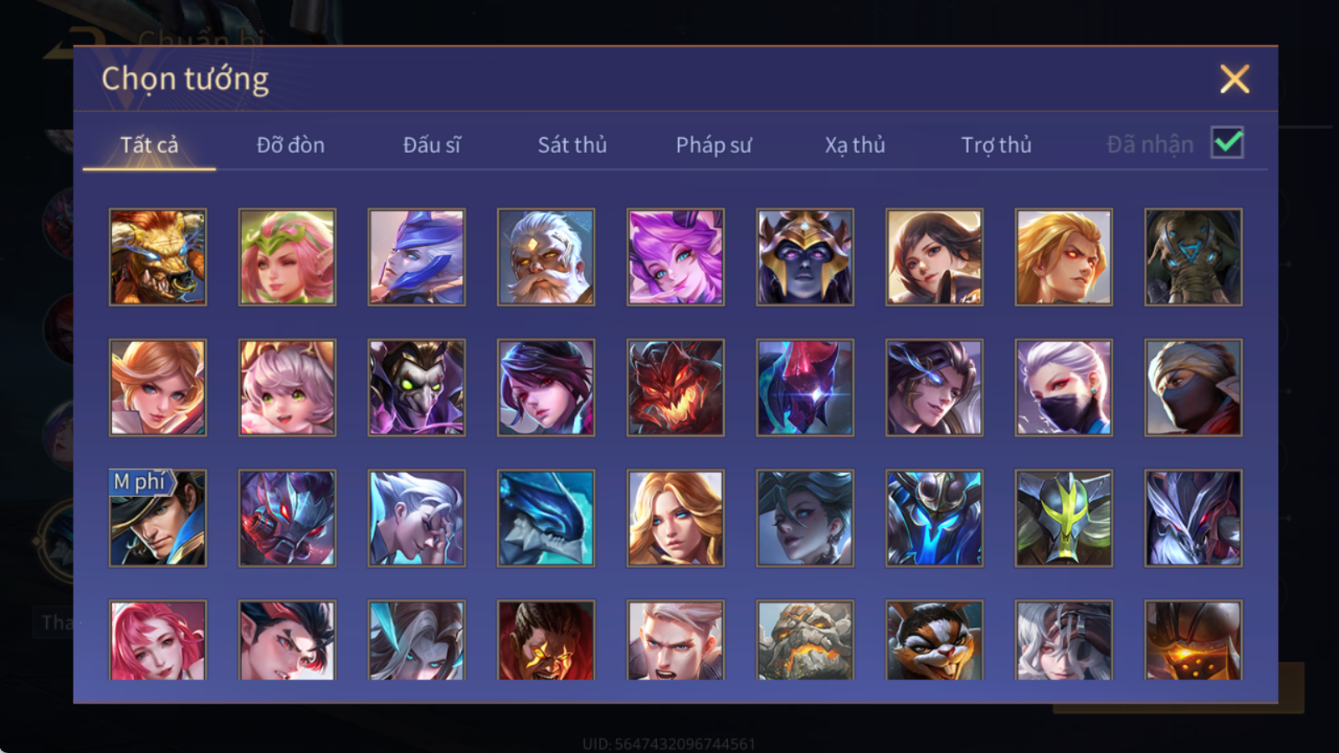1339x753 pixels.
Task: Switch to the 'Sát thủ' tab
Action: pyautogui.click(x=572, y=145)
